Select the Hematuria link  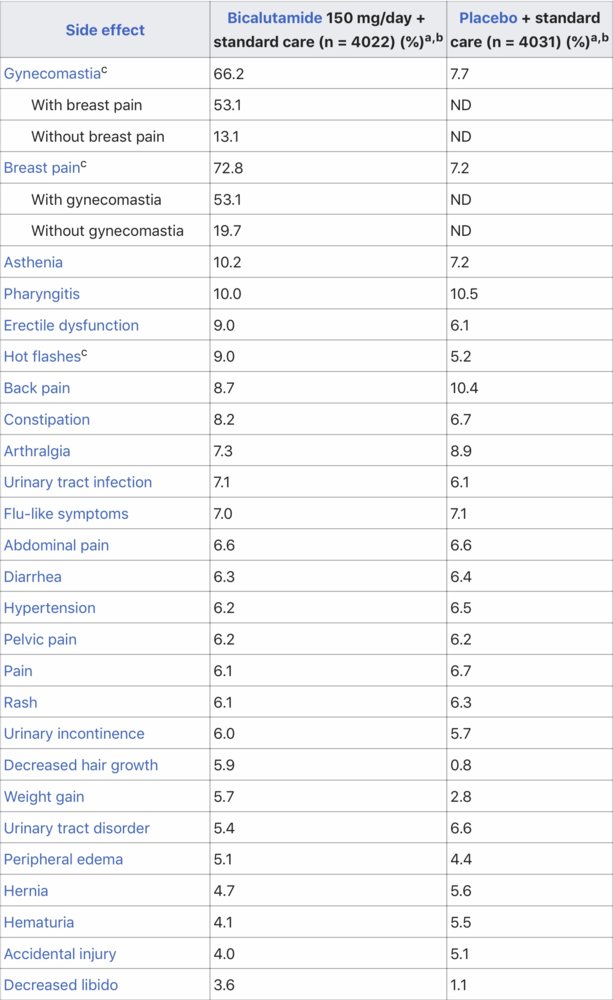click(x=39, y=922)
